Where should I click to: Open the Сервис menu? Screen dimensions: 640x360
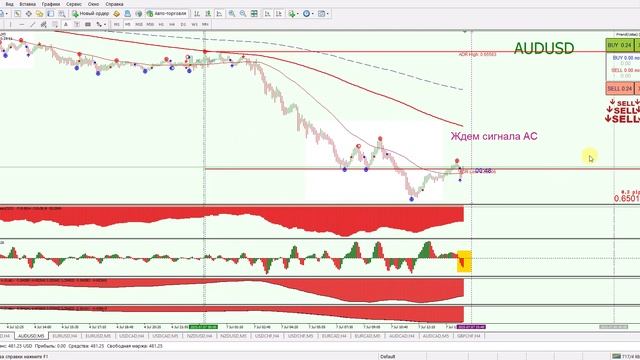coord(74,4)
